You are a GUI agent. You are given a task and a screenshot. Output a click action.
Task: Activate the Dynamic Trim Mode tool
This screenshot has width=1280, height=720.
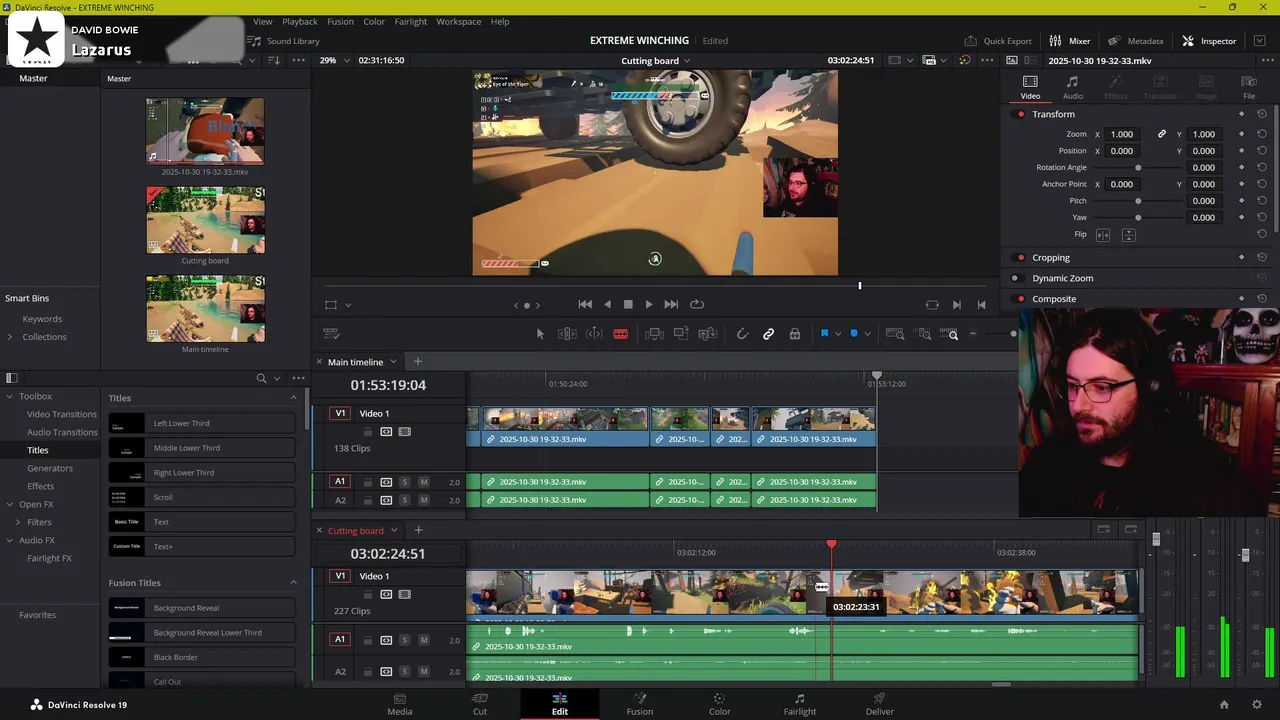coord(594,334)
